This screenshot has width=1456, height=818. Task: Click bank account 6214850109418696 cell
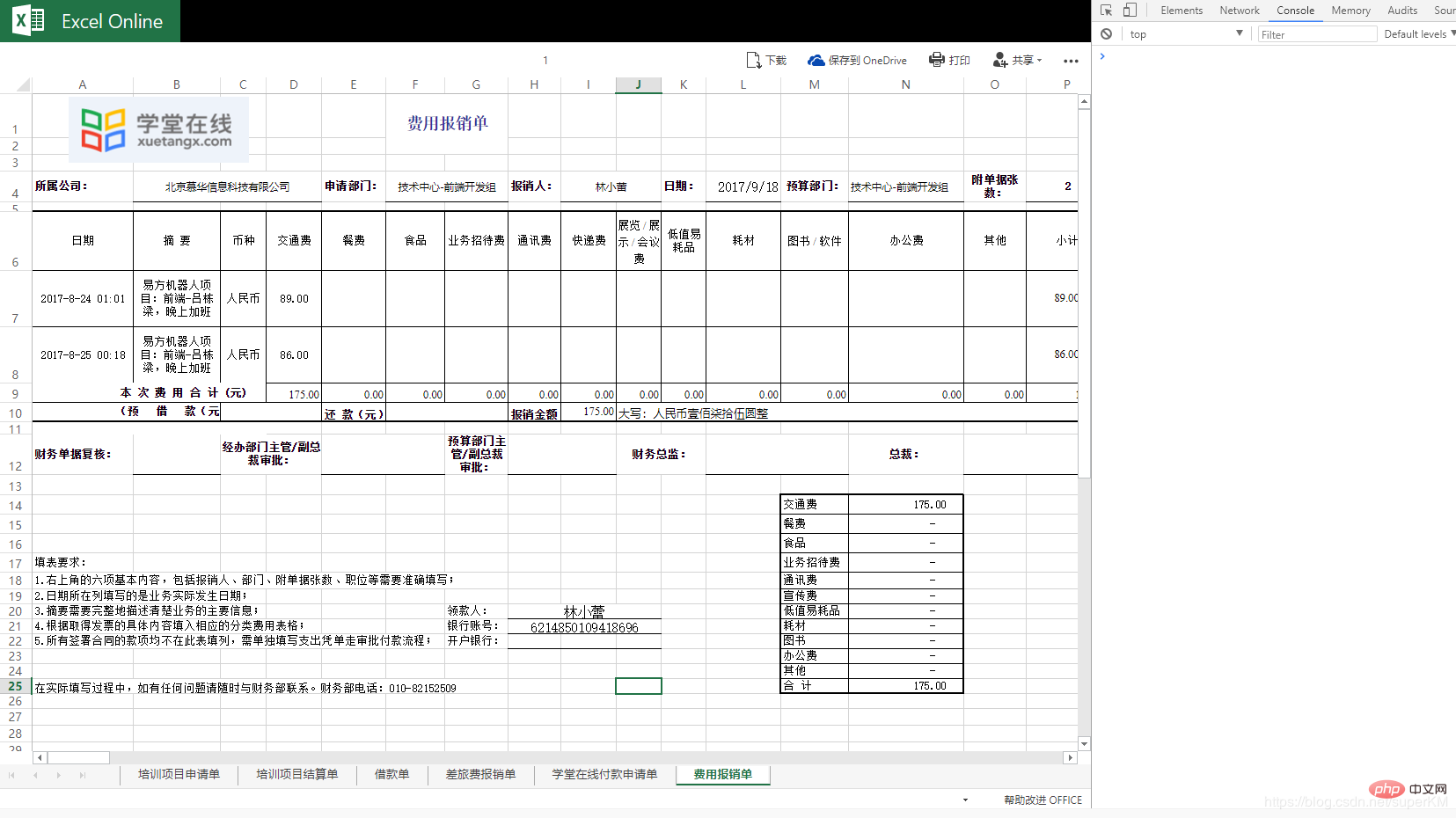click(x=584, y=627)
